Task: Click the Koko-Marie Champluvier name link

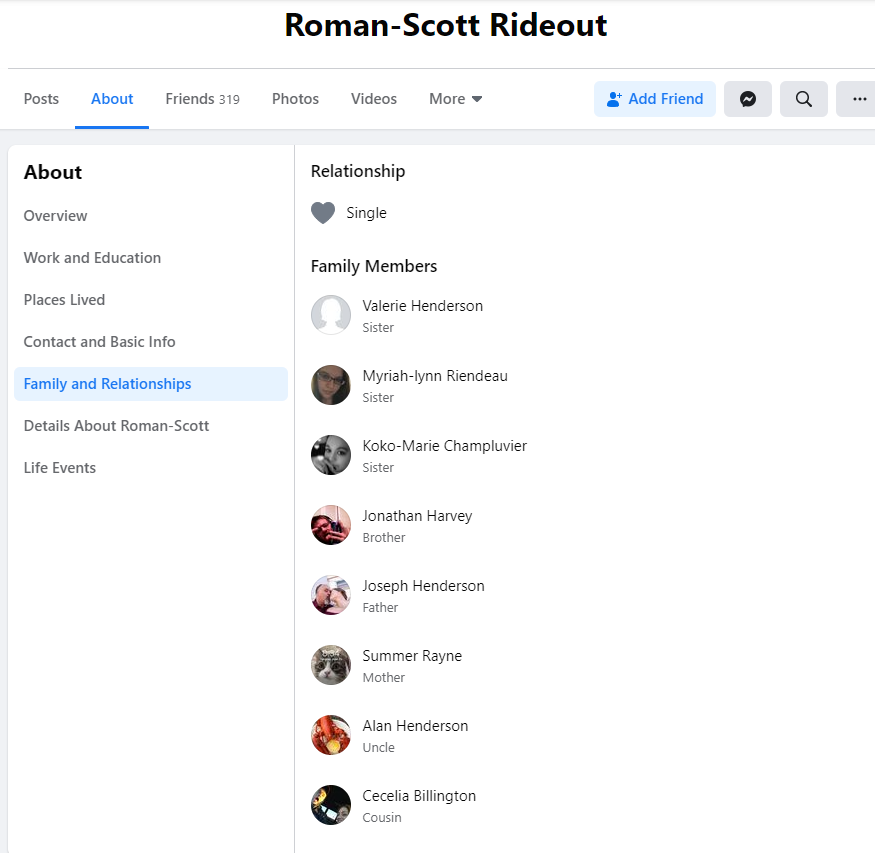Action: (x=444, y=446)
